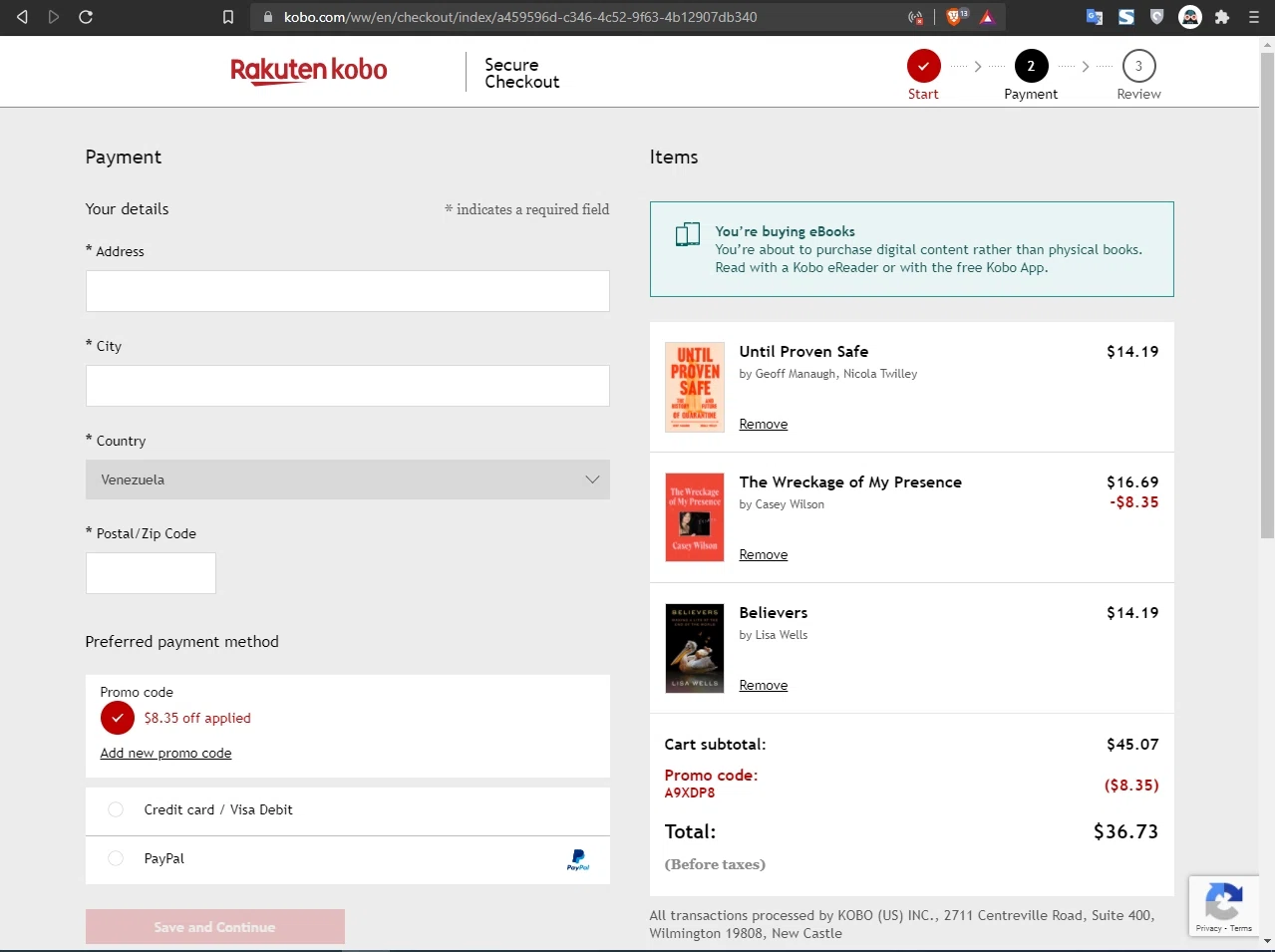
Task: Click the Believers book cover
Action: (x=695, y=648)
